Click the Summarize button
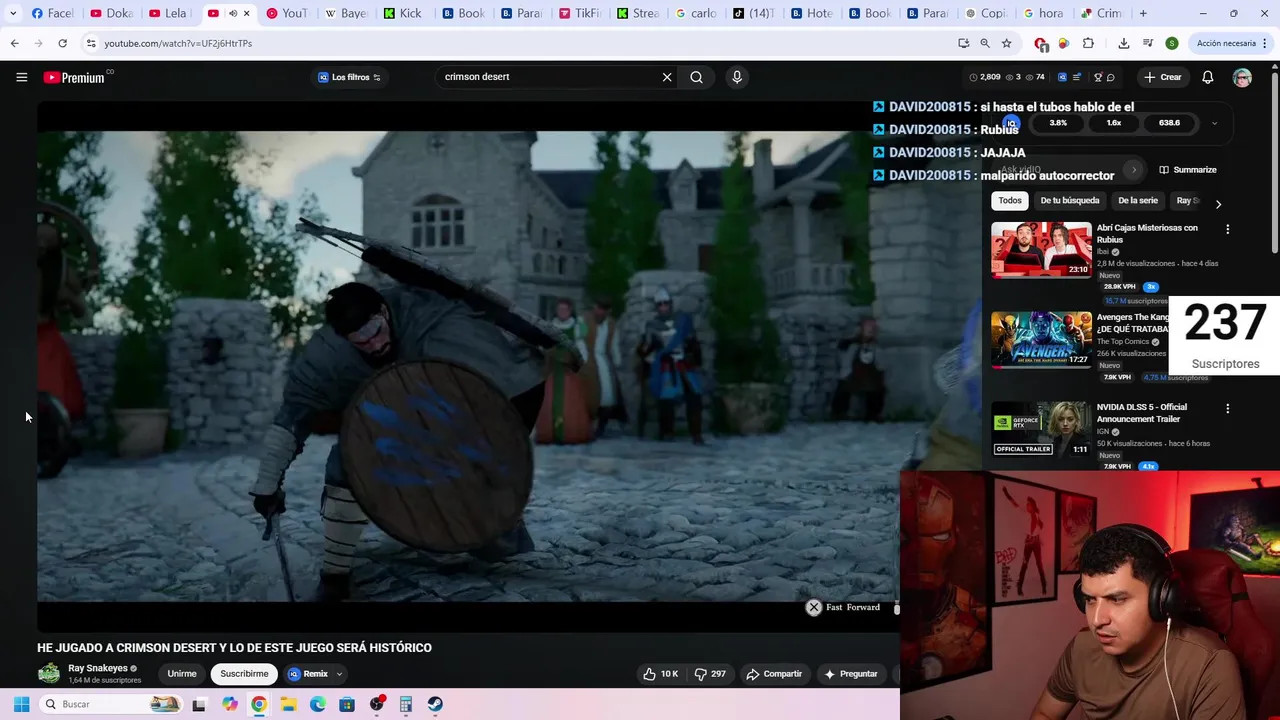The height and width of the screenshot is (720, 1280). (x=1188, y=170)
